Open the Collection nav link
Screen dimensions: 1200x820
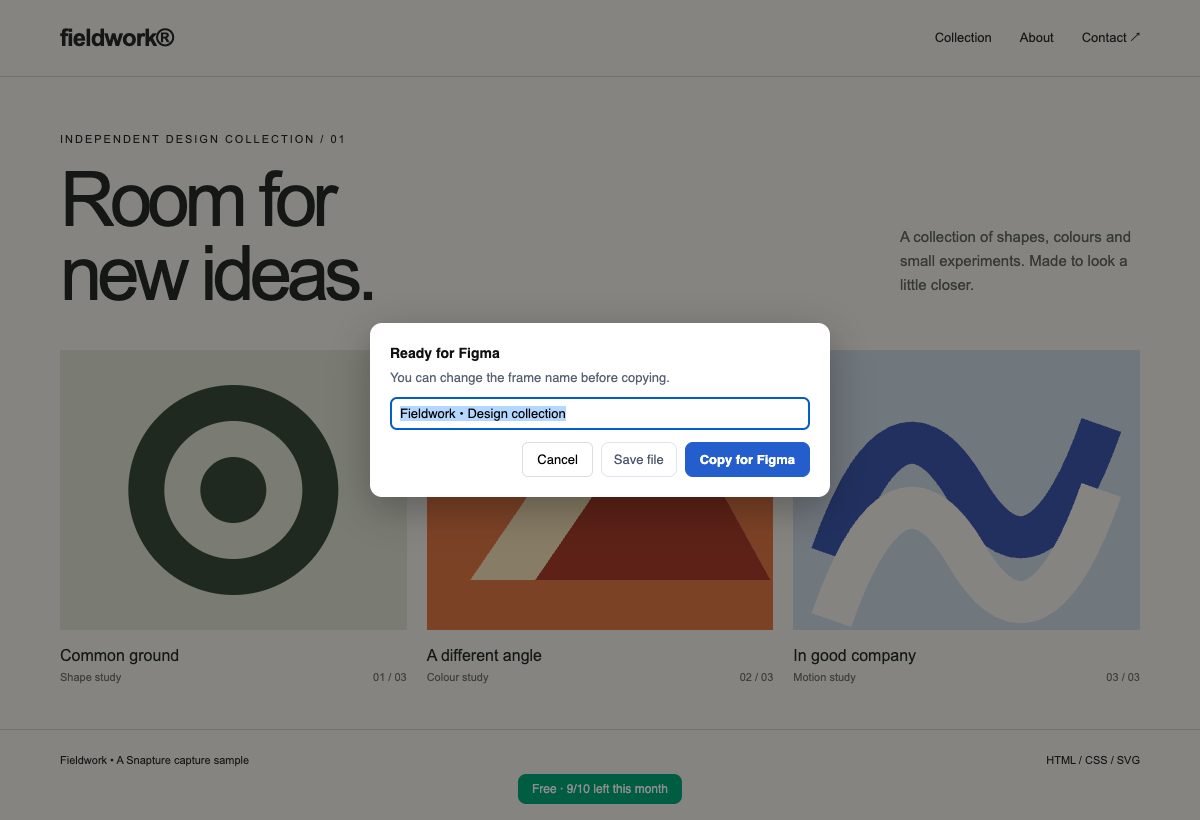[963, 37]
